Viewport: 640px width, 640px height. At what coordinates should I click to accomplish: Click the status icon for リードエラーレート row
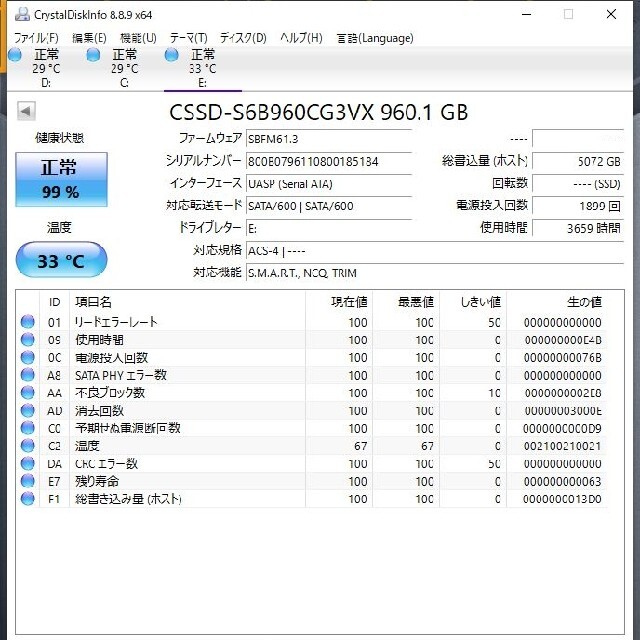click(x=28, y=322)
